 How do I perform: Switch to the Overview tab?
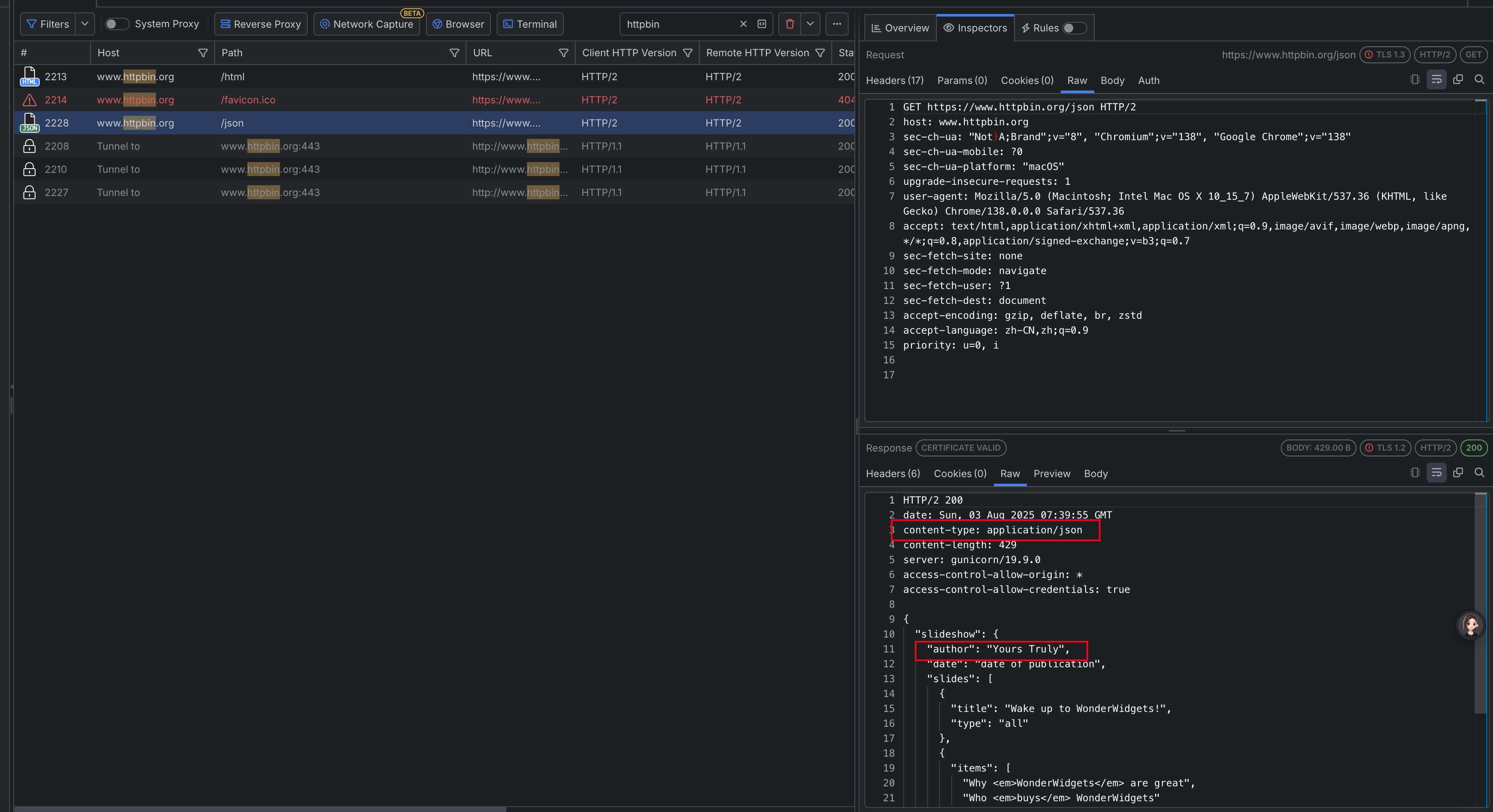pos(900,28)
